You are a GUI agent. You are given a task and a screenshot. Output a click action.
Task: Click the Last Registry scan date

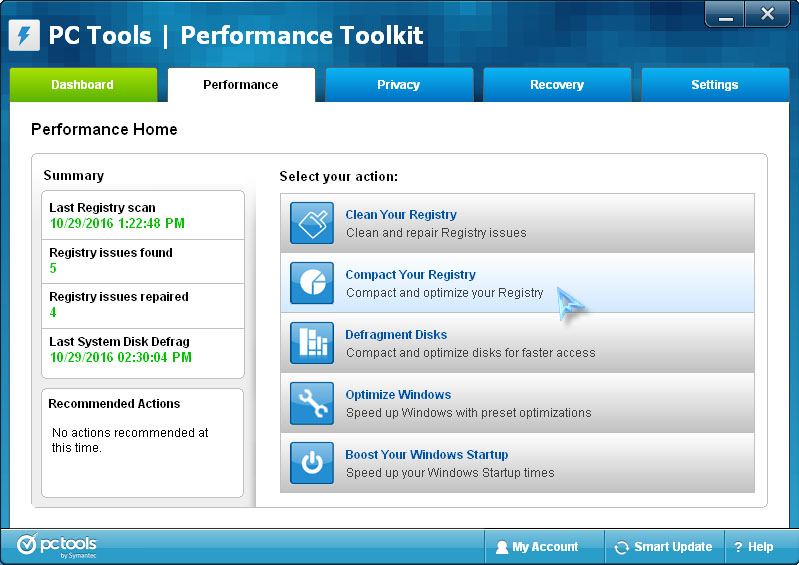click(x=117, y=224)
